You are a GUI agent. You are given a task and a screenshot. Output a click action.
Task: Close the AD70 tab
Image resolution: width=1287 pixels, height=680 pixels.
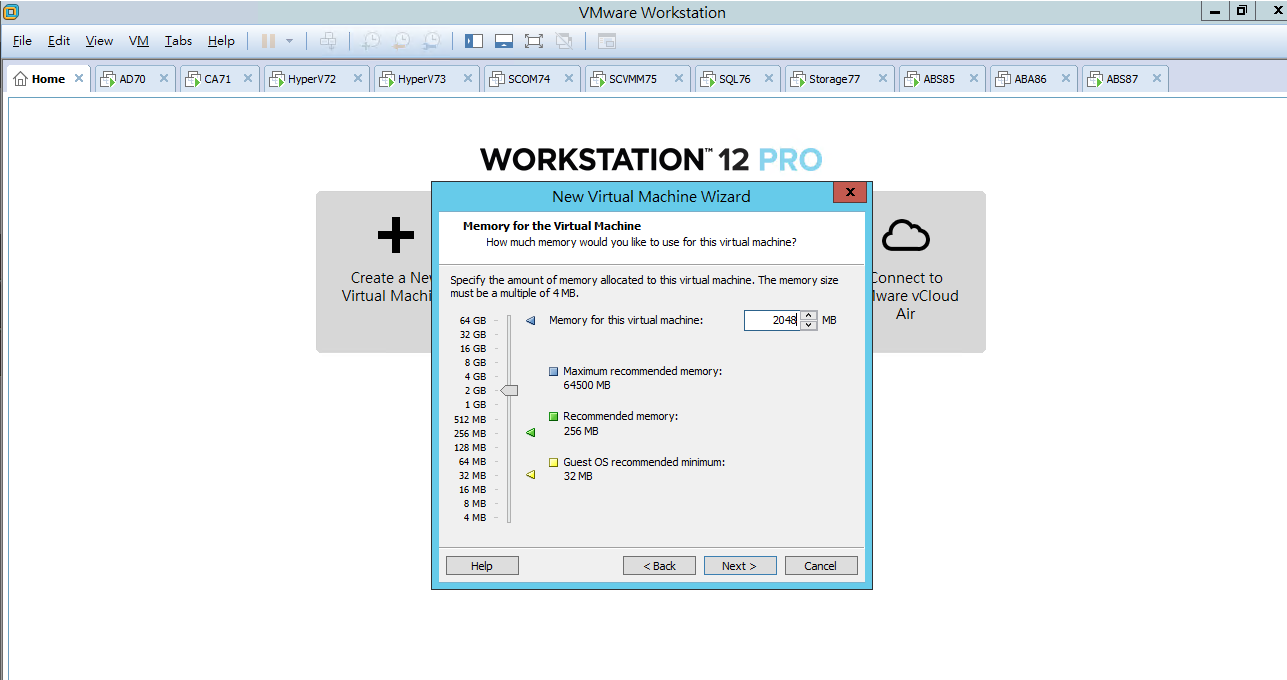(x=164, y=78)
